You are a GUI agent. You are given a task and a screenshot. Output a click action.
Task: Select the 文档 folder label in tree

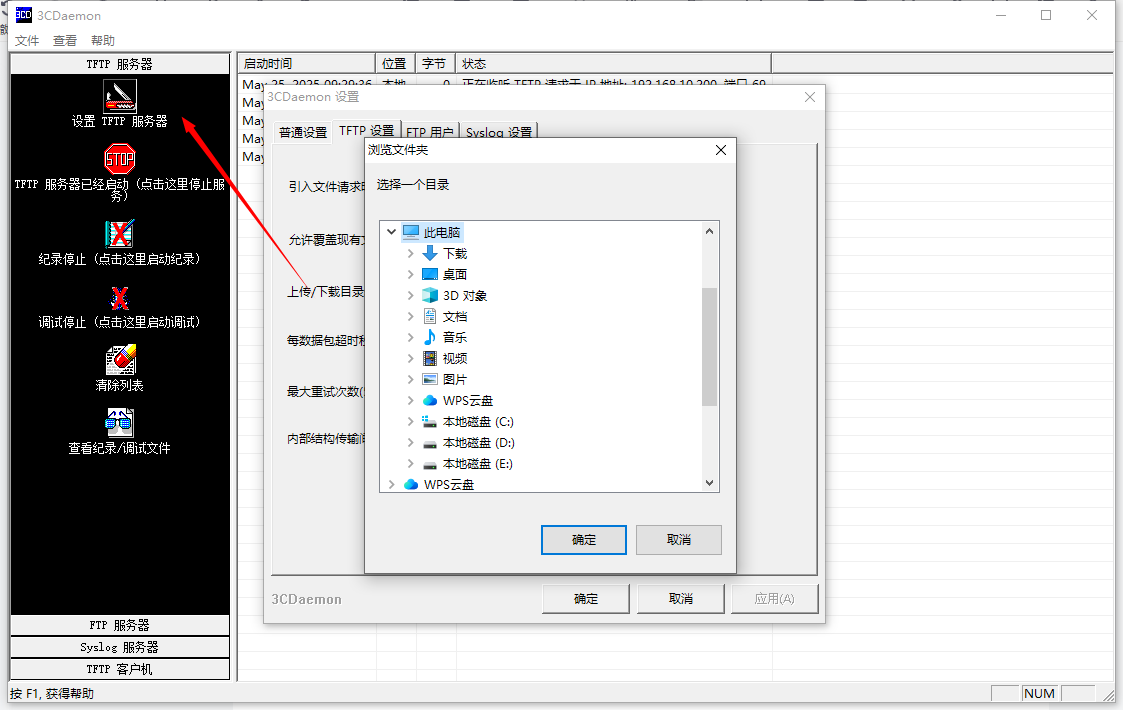coord(455,316)
